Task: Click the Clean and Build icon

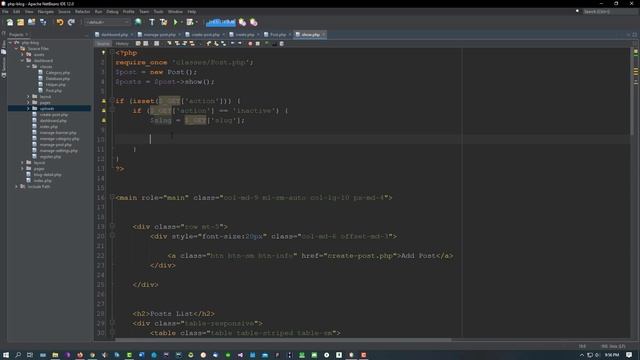Action: pyautogui.click(x=164, y=22)
